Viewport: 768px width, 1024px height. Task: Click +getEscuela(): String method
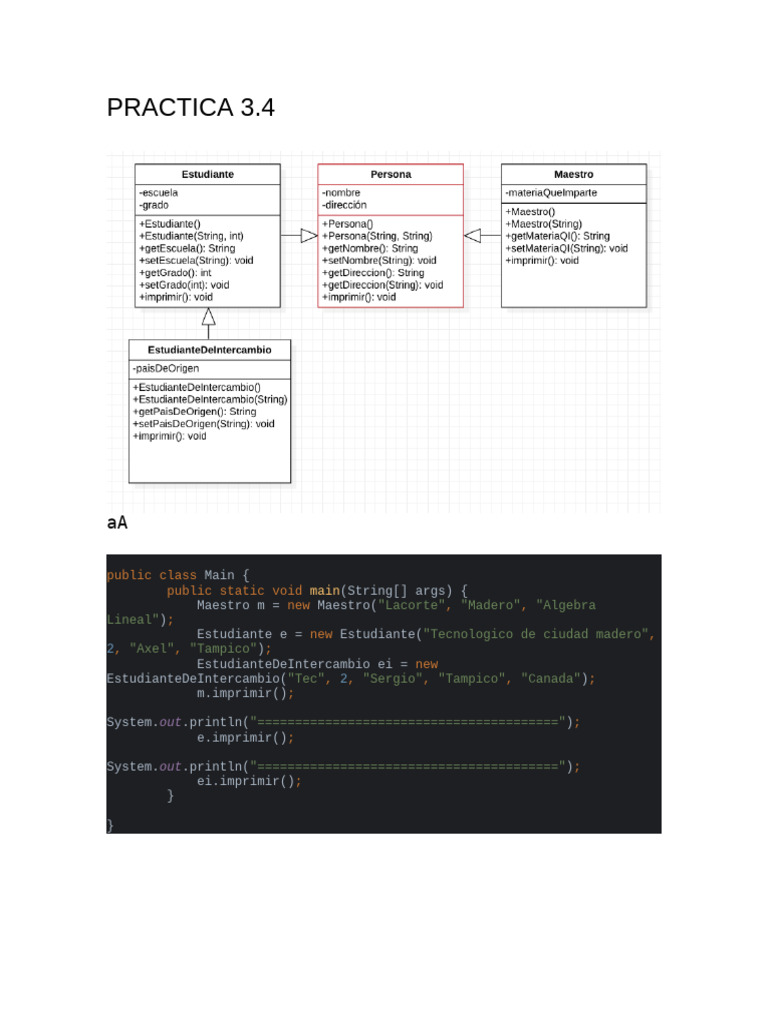[x=187, y=248]
